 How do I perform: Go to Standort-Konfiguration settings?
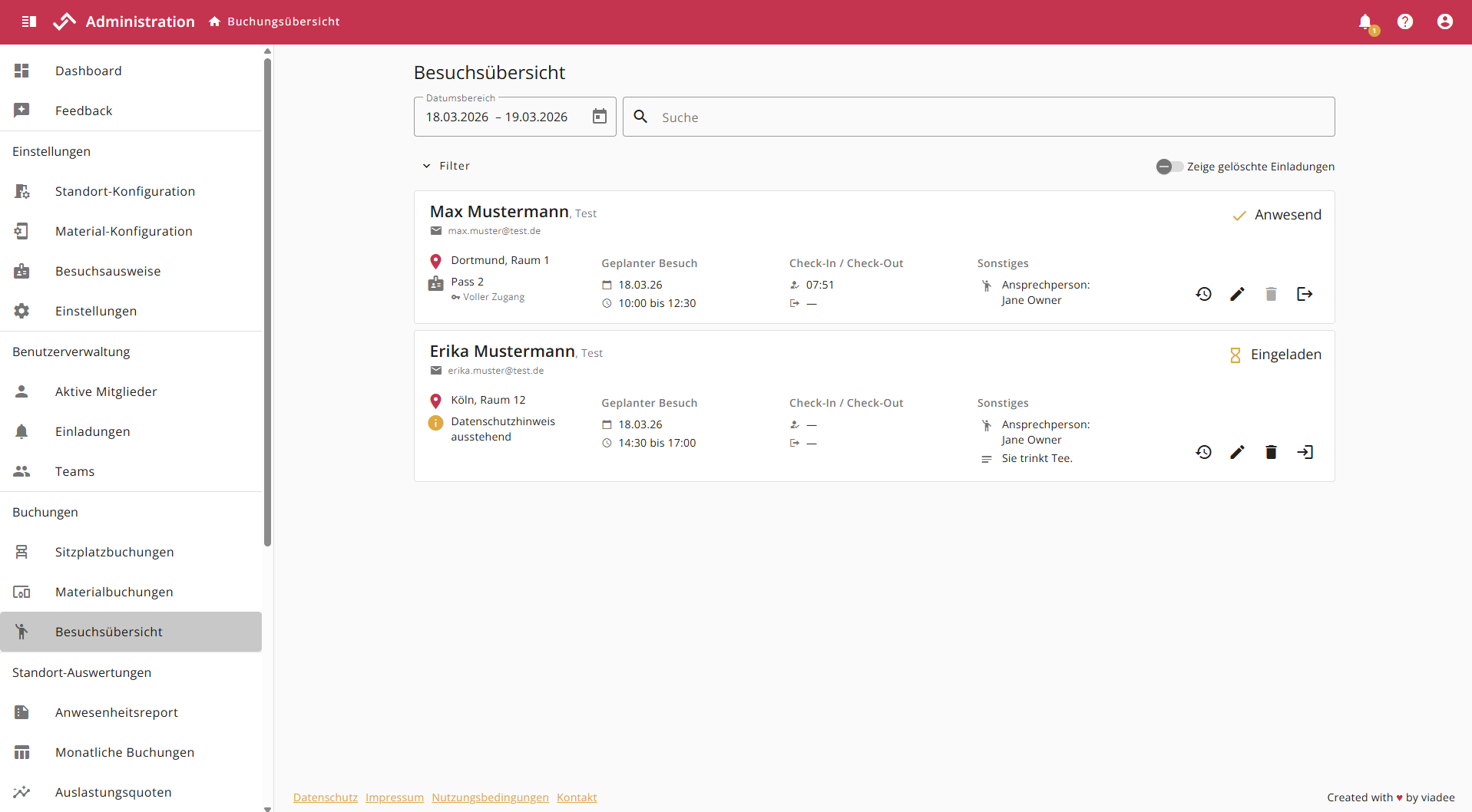[124, 191]
